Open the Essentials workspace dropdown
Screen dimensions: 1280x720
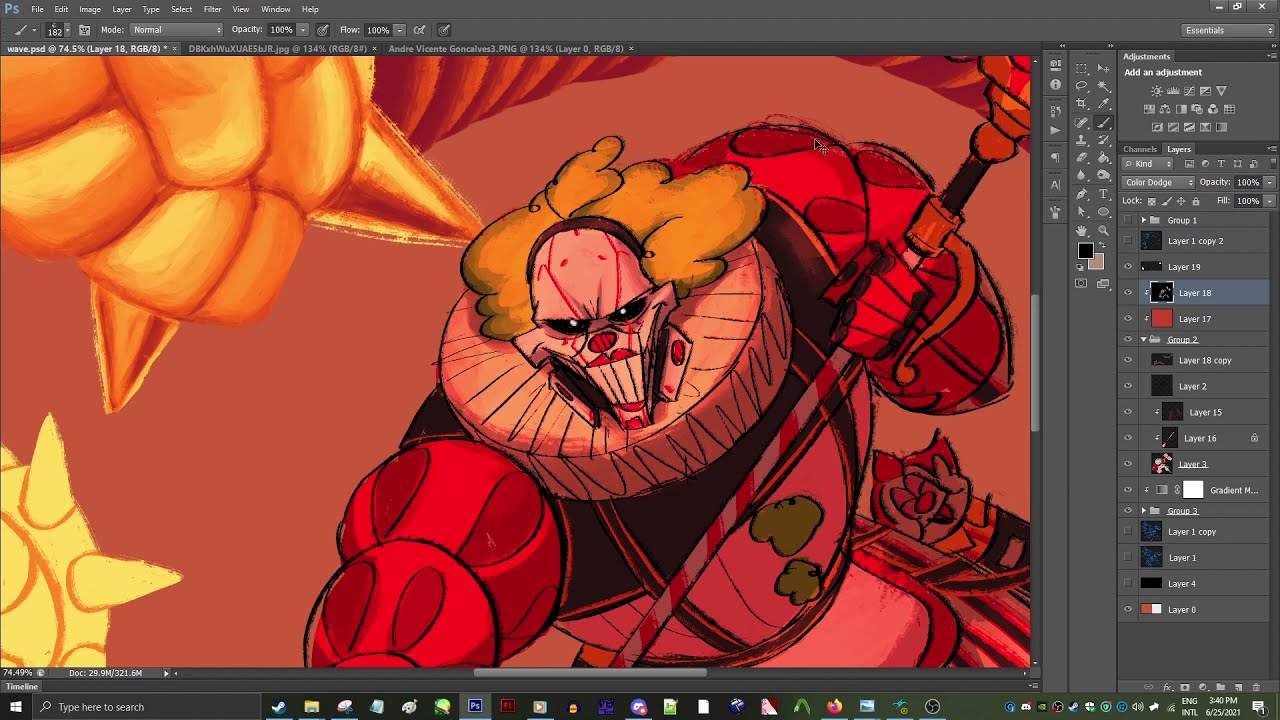coord(1228,30)
